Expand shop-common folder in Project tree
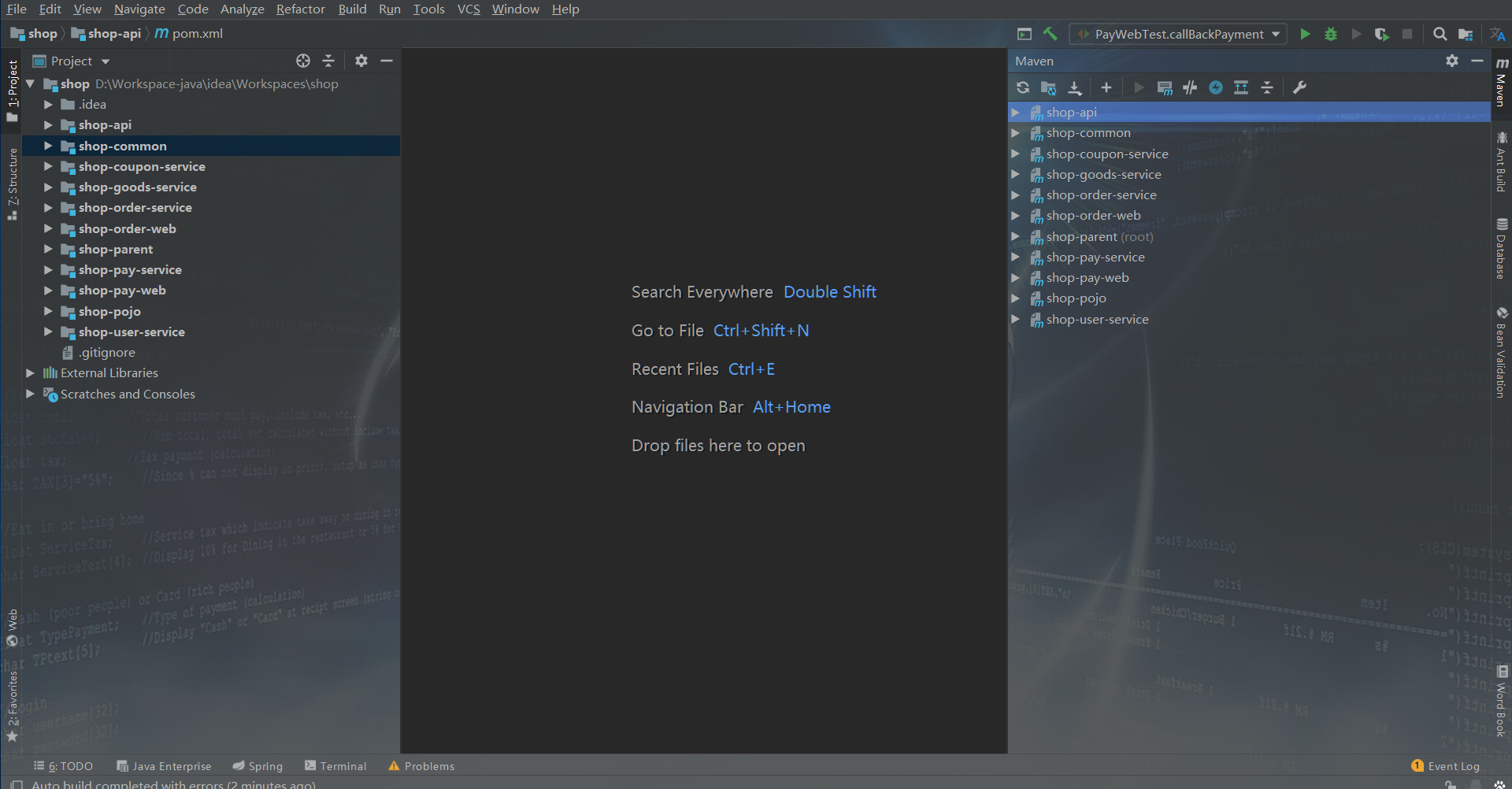The height and width of the screenshot is (789, 1512). (x=48, y=146)
